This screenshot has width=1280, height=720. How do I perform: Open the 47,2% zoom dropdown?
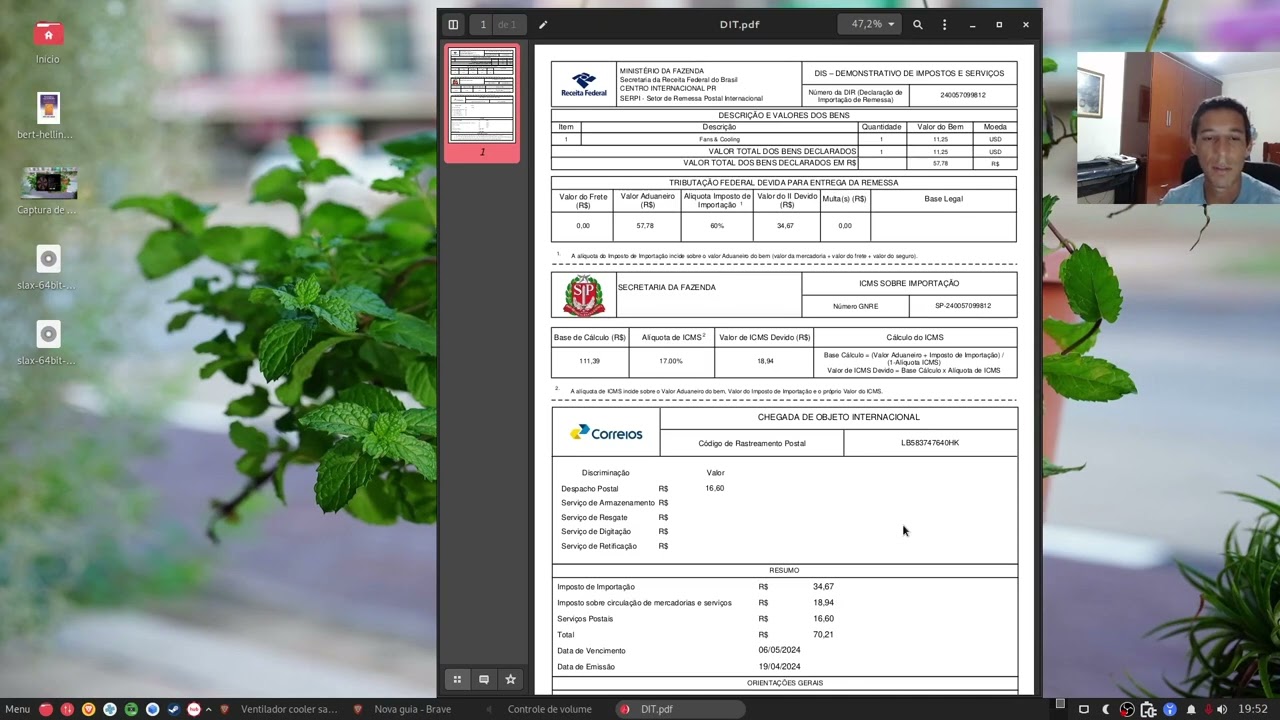[872, 24]
